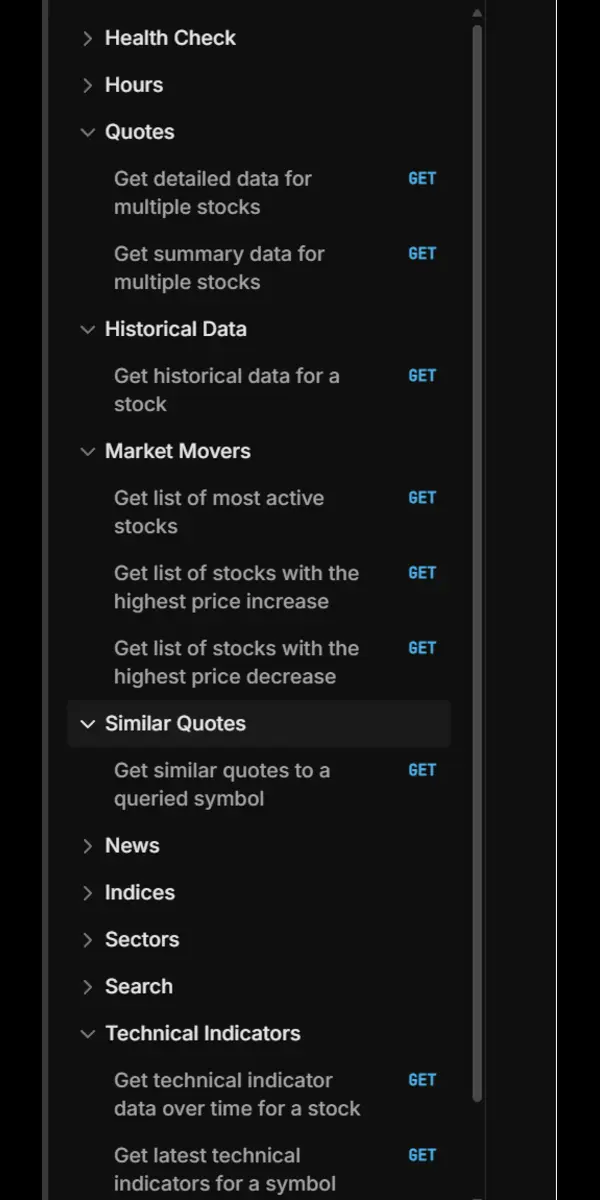
Task: Select the highlighted Similar Quotes entry
Action: click(x=175, y=723)
